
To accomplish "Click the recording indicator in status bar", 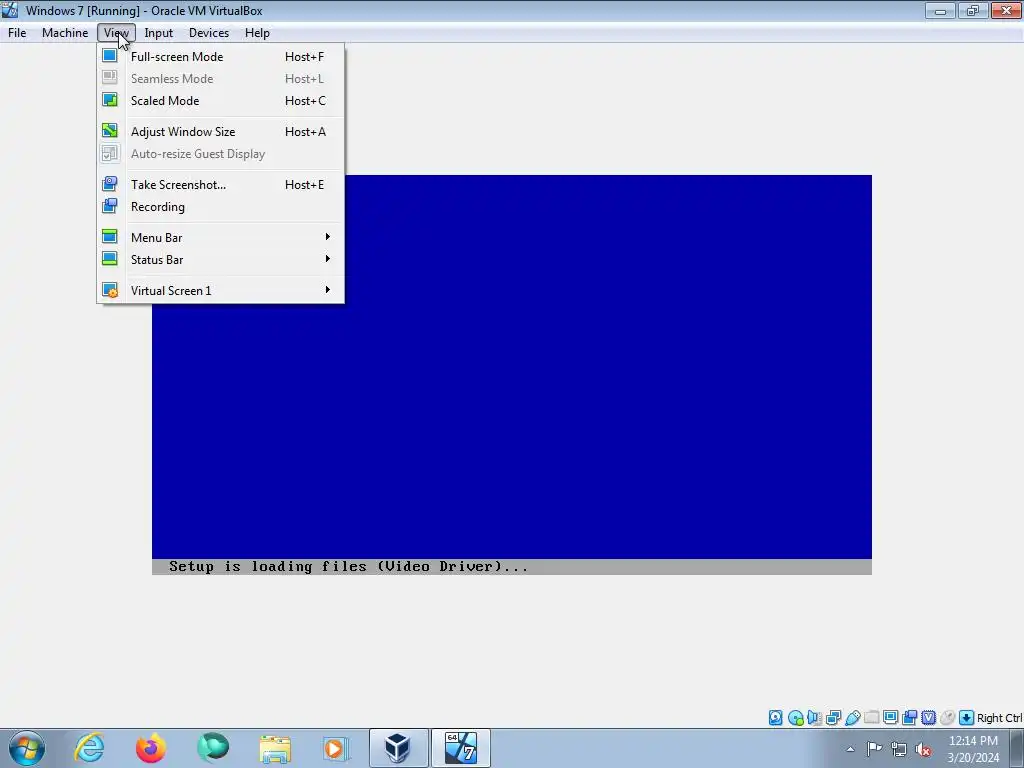I will click(909, 718).
